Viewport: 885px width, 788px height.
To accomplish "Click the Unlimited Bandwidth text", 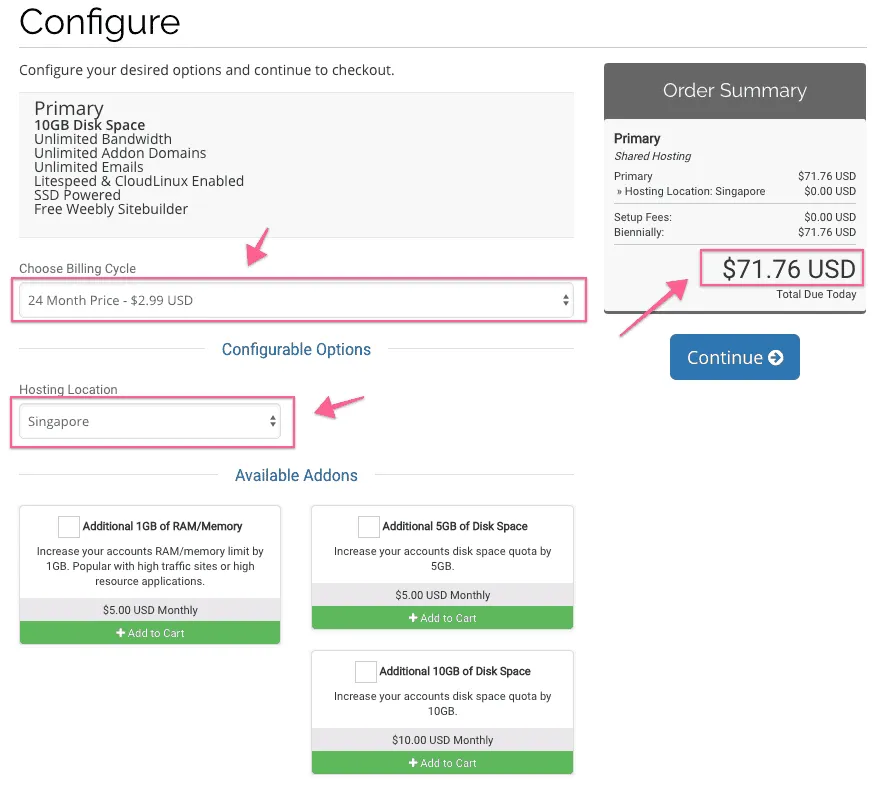I will pyautogui.click(x=103, y=139).
